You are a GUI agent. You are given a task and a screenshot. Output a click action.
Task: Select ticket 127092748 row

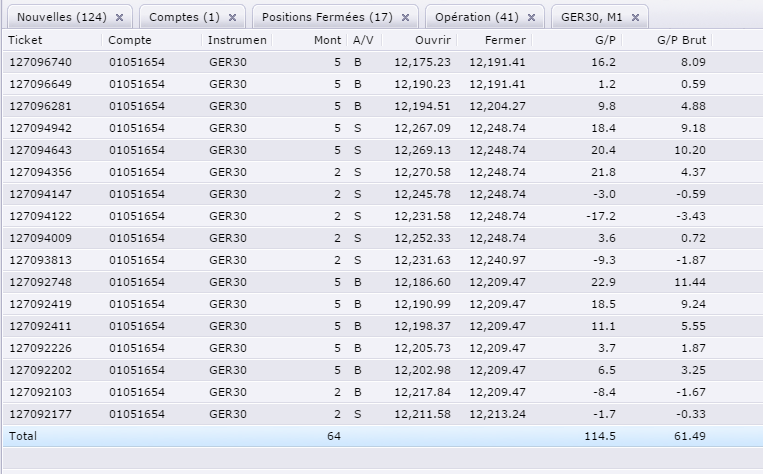coord(383,282)
